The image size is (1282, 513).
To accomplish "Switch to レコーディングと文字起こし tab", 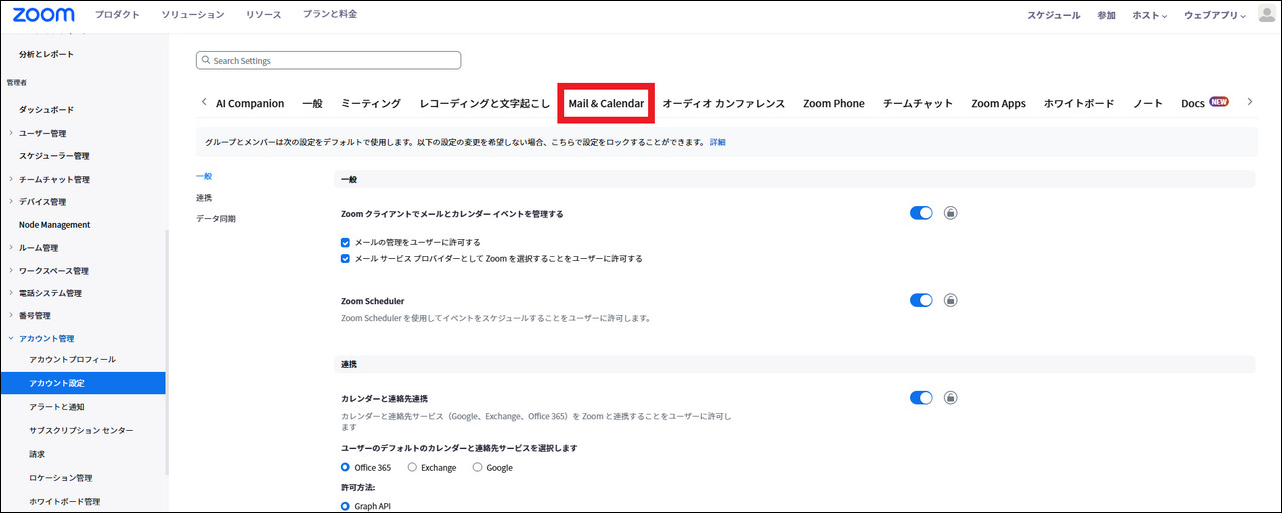I will point(485,103).
